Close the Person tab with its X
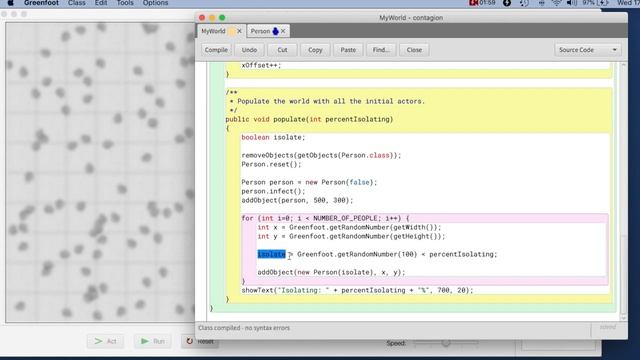Viewport: 640px width, 360px height. [x=283, y=31]
